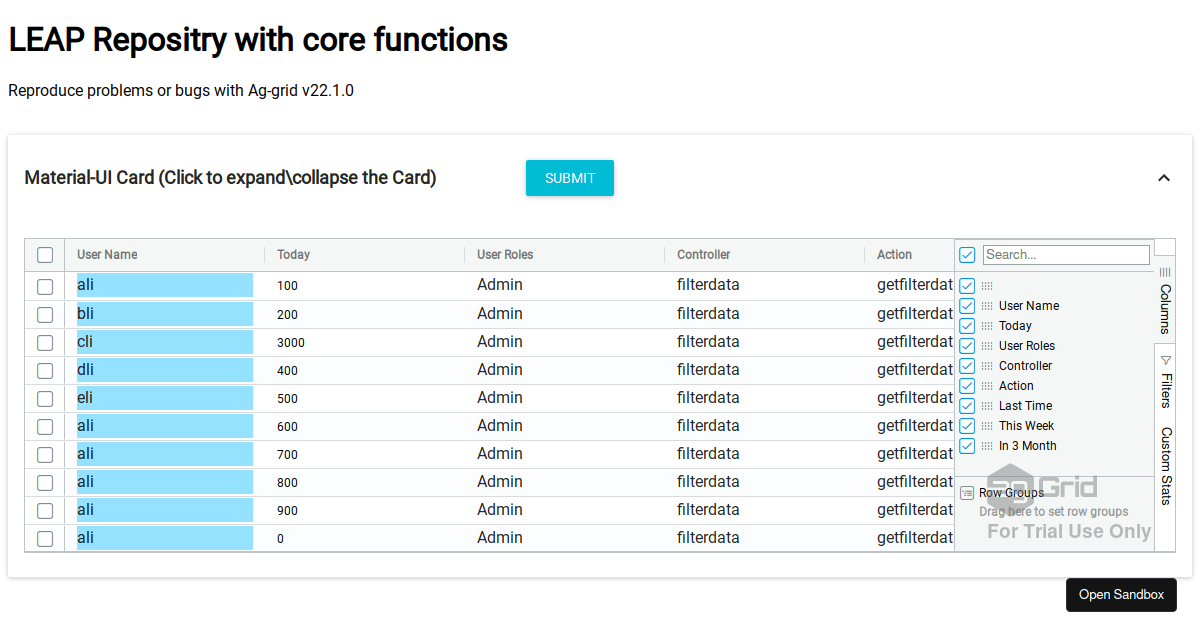
Task: Click the drag handle beside Last Time entry
Action: [986, 405]
